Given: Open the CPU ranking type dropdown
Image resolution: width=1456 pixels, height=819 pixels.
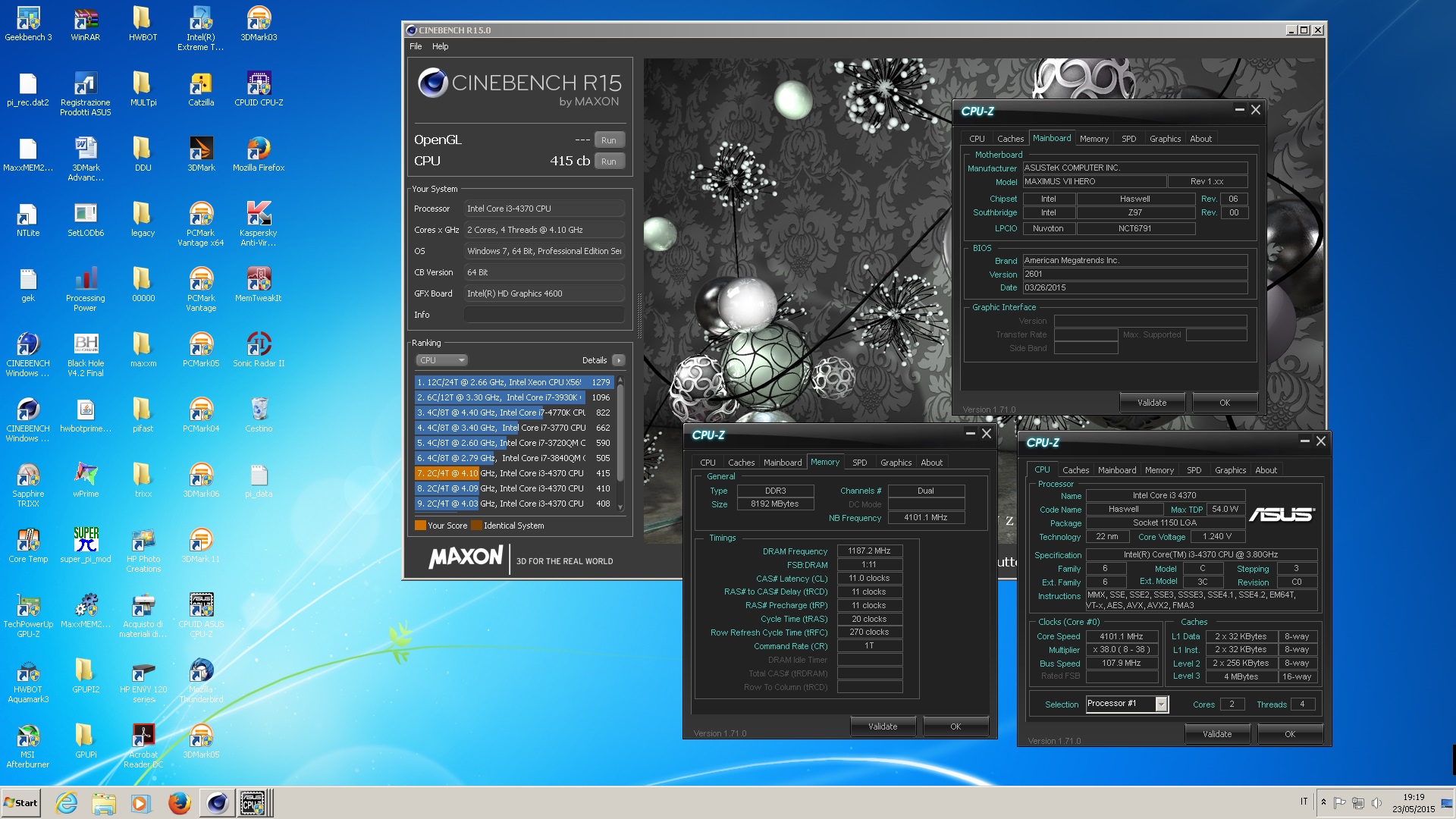Looking at the screenshot, I should (441, 360).
